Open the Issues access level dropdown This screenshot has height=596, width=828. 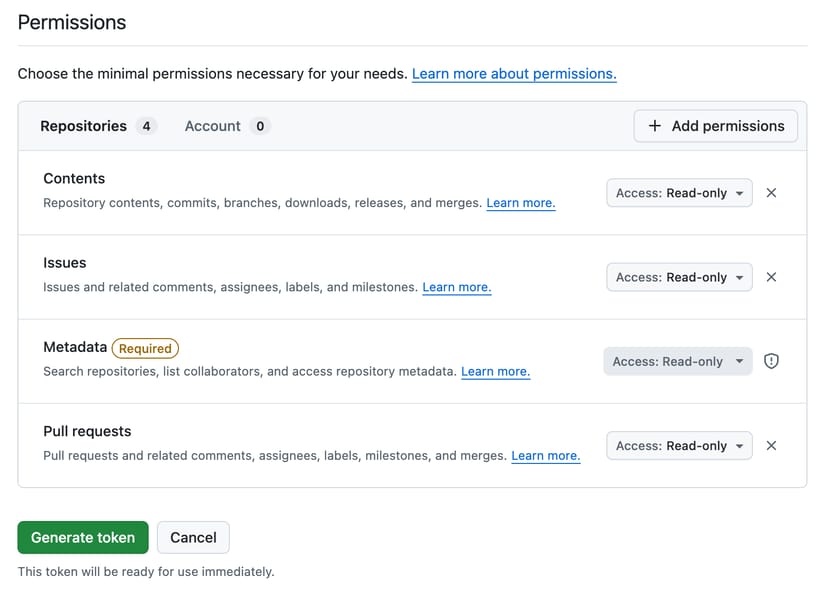coord(679,277)
